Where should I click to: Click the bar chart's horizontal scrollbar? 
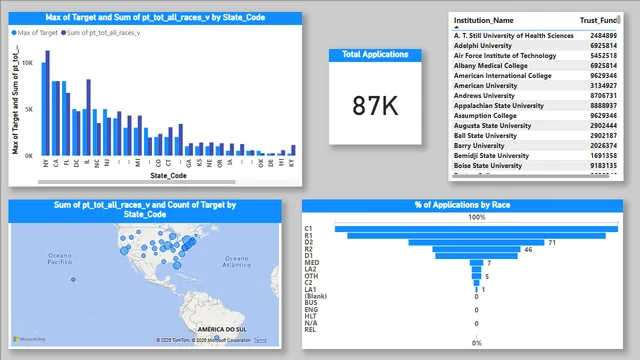tap(136, 182)
